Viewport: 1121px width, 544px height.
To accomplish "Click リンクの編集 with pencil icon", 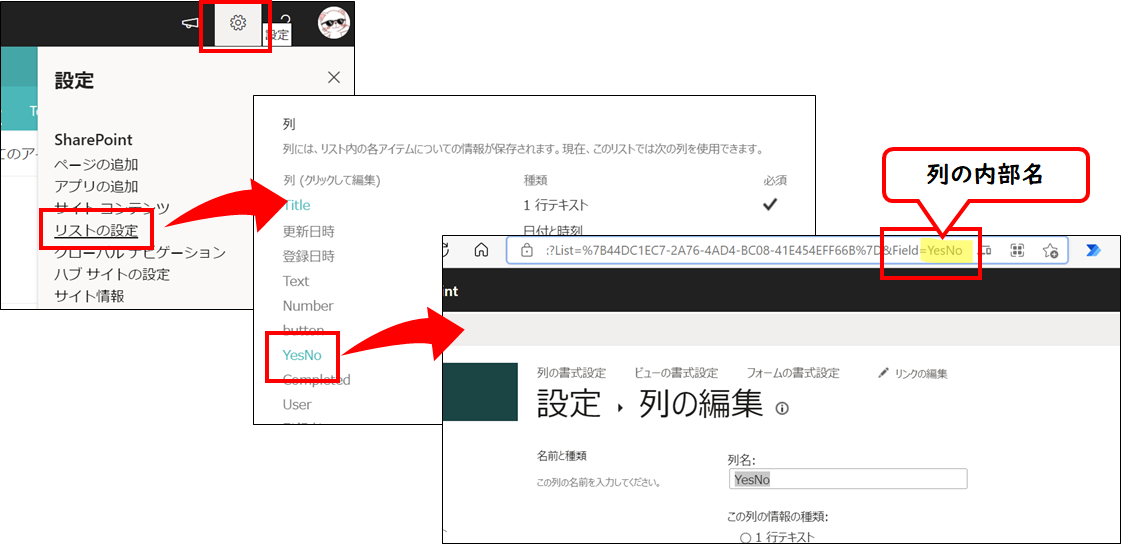I will [x=913, y=373].
